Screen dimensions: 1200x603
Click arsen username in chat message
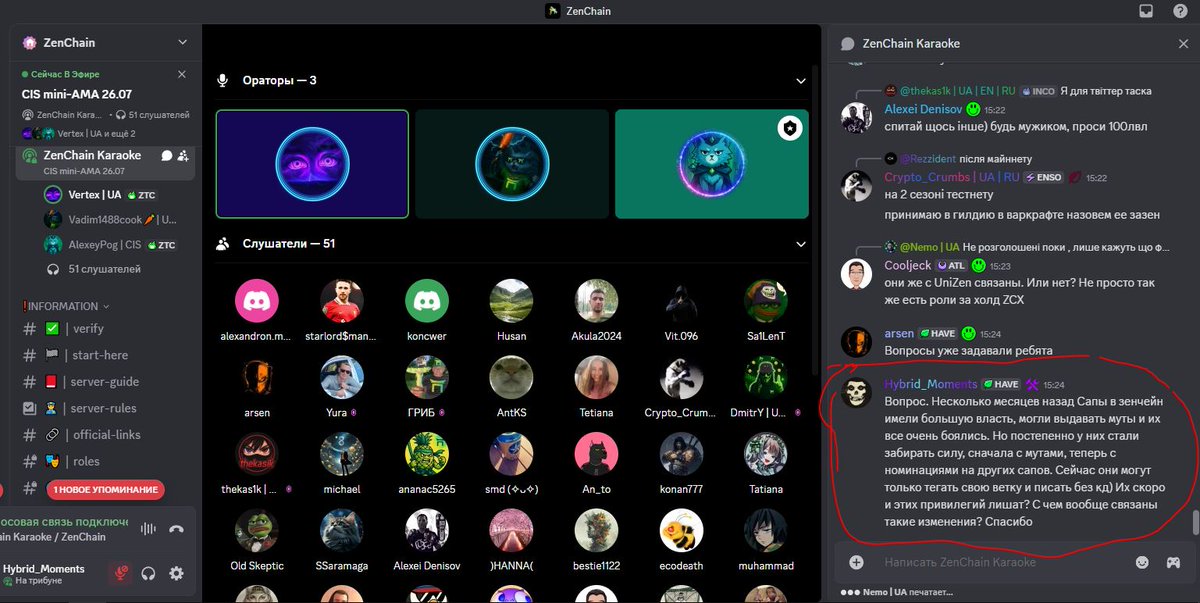(899, 333)
